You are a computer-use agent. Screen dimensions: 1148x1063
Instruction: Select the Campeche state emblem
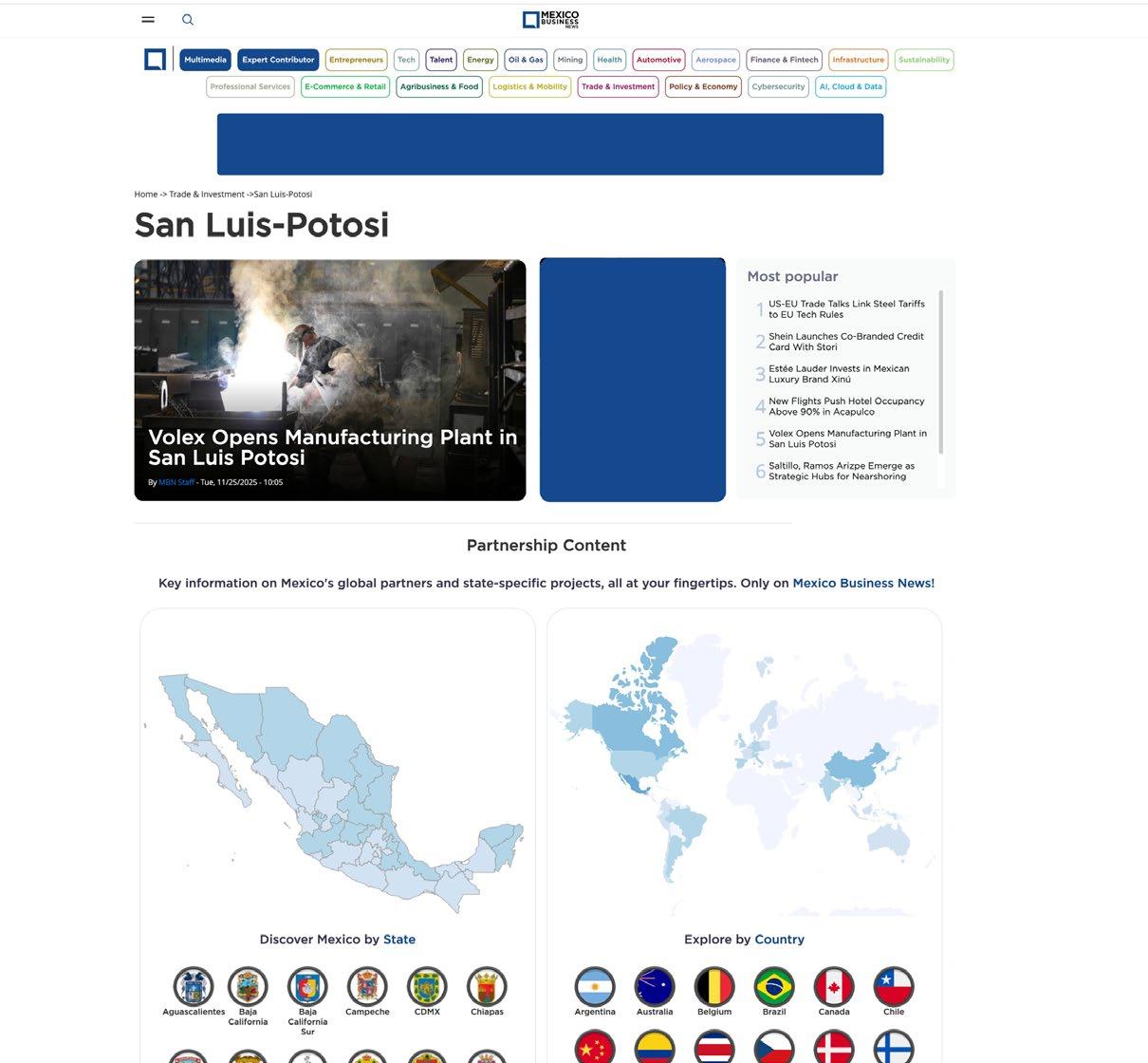click(x=367, y=987)
